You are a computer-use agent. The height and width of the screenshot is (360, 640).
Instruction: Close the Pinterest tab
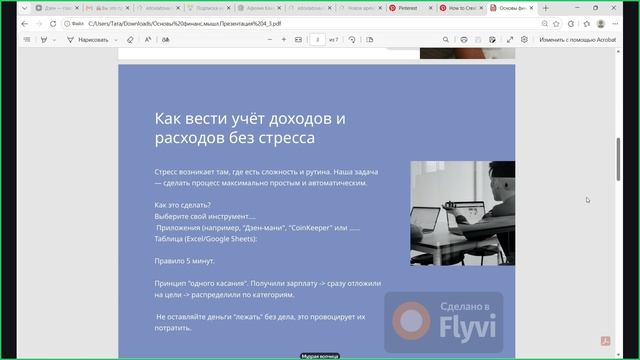(x=430, y=8)
